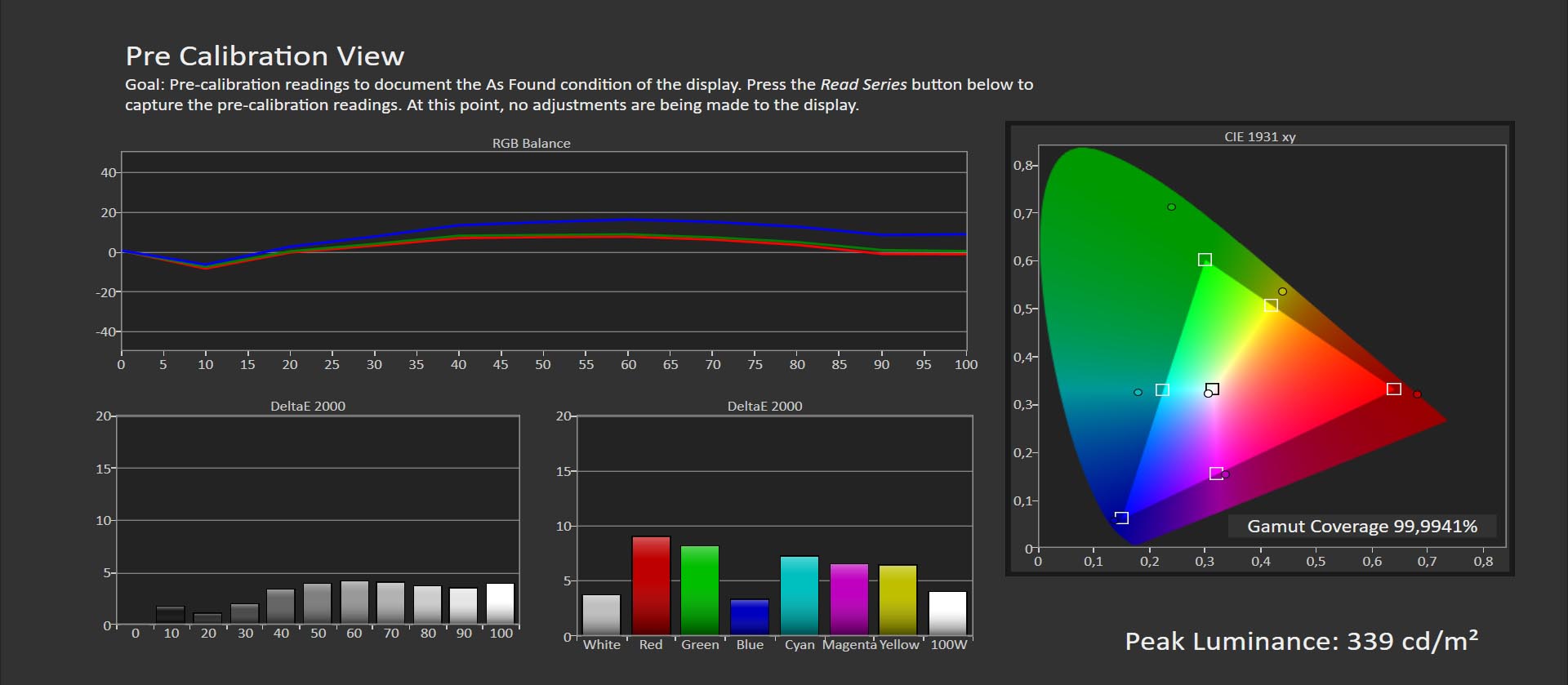1568x685 pixels.
Task: Select the grayscale DeltaE bar at 60
Action: (x=354, y=603)
